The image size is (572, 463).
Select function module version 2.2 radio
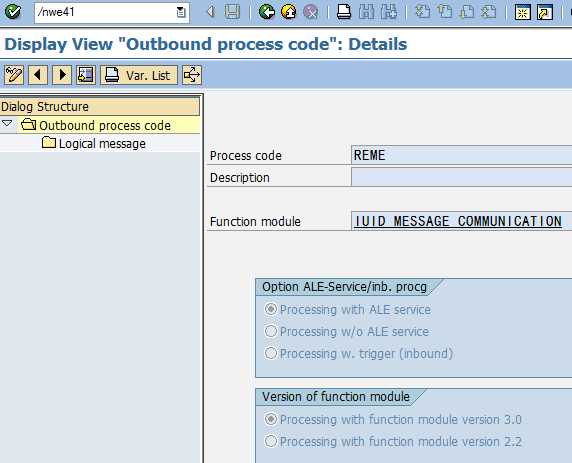click(271, 441)
